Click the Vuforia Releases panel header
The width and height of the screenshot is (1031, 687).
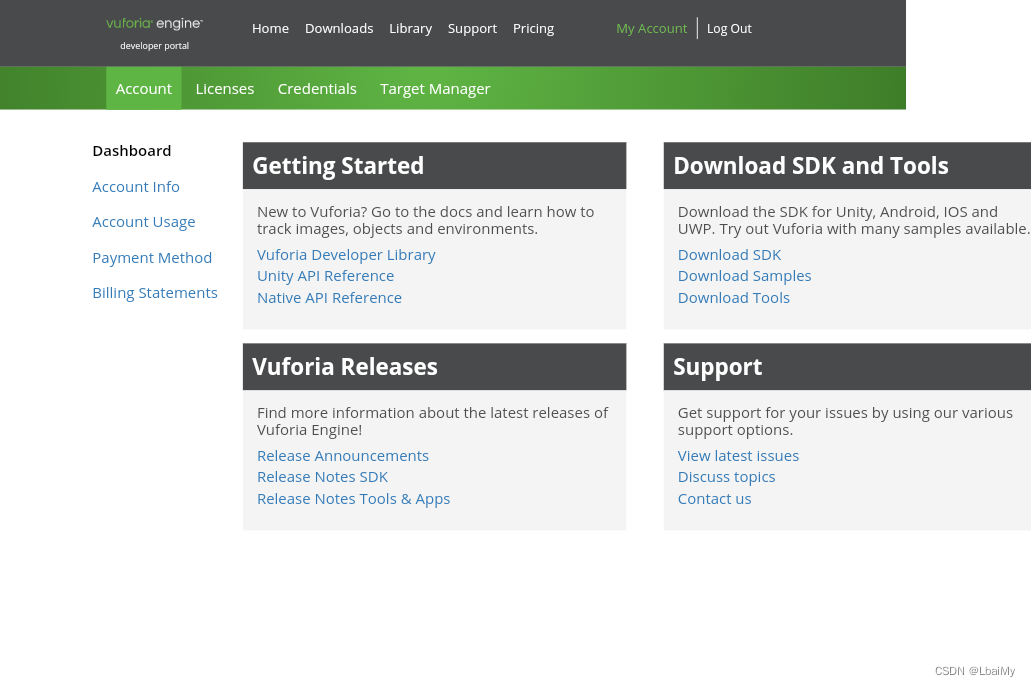[435, 367]
